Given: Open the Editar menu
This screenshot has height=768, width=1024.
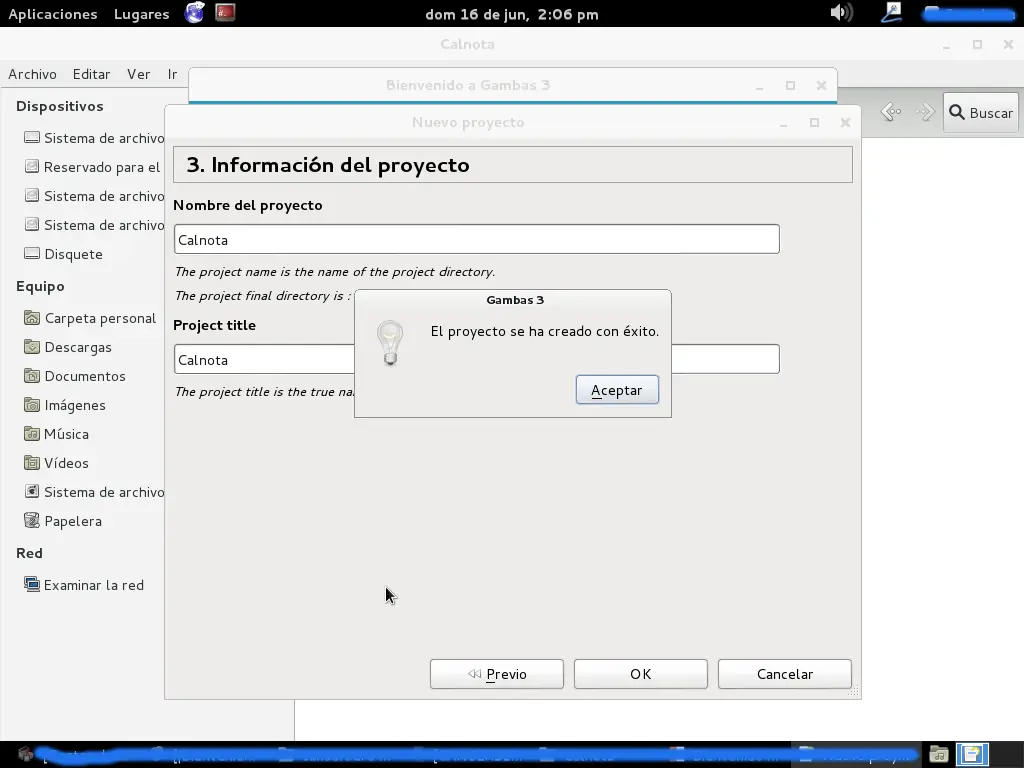Looking at the screenshot, I should [91, 74].
